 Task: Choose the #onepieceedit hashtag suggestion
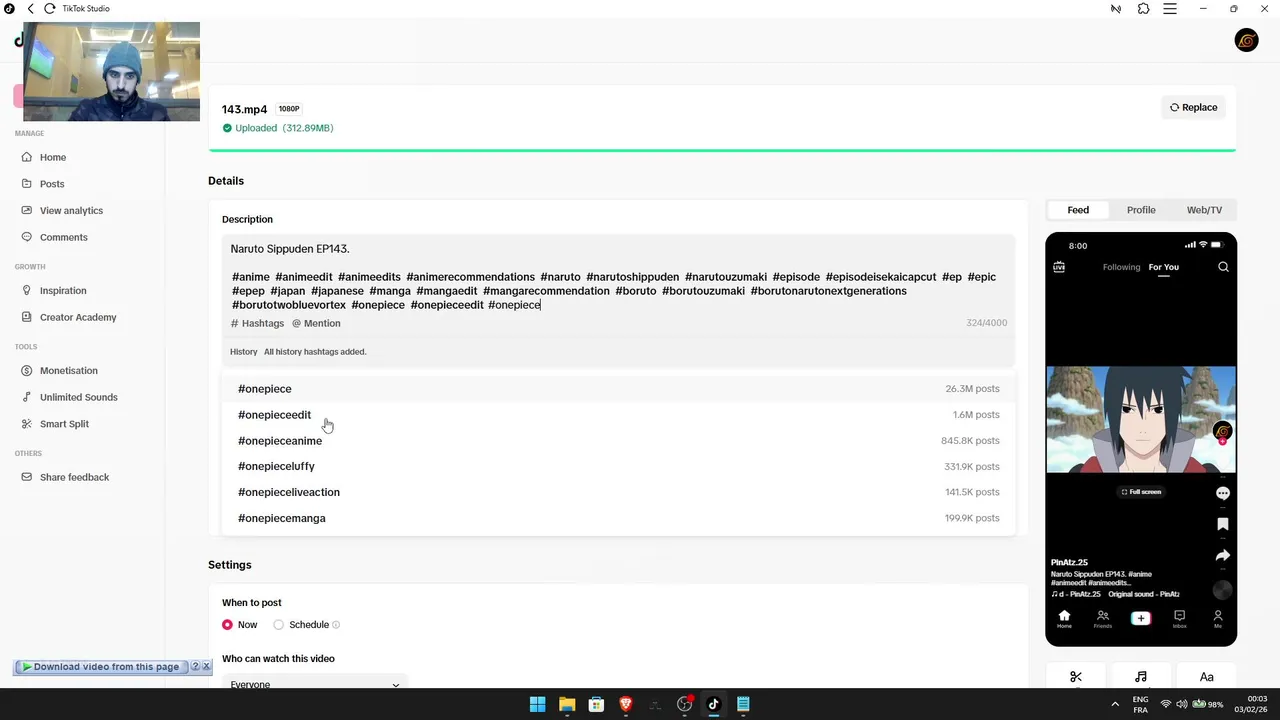click(x=618, y=415)
